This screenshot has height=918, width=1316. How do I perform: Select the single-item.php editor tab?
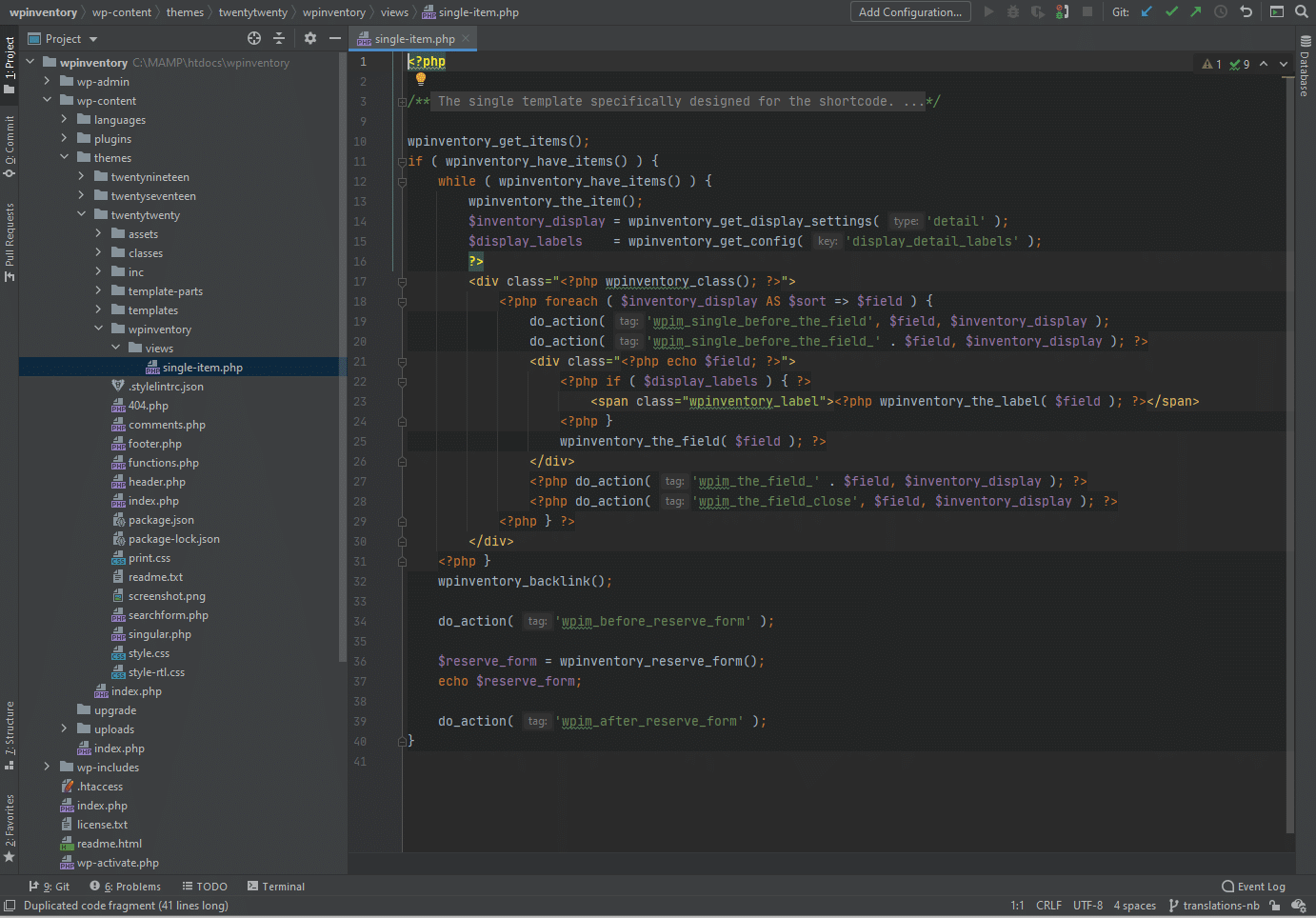coord(413,39)
